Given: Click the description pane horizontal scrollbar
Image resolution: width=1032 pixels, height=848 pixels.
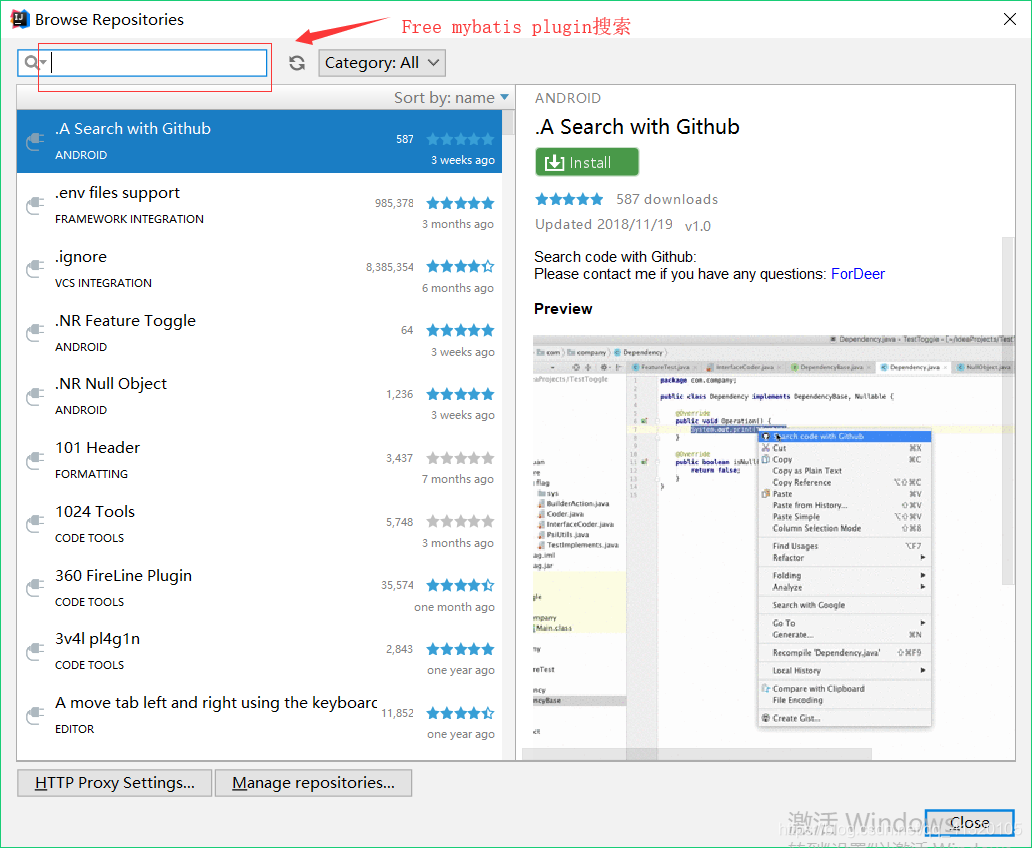Looking at the screenshot, I should [698, 754].
